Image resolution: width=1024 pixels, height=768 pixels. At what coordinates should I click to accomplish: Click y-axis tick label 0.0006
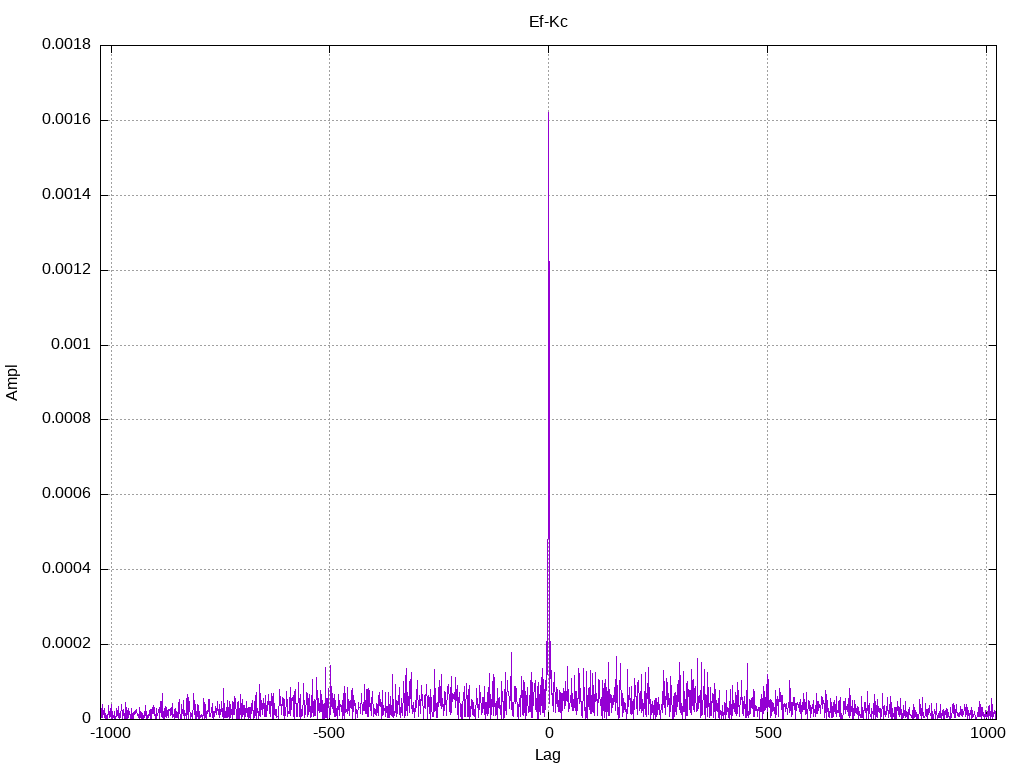(67, 494)
